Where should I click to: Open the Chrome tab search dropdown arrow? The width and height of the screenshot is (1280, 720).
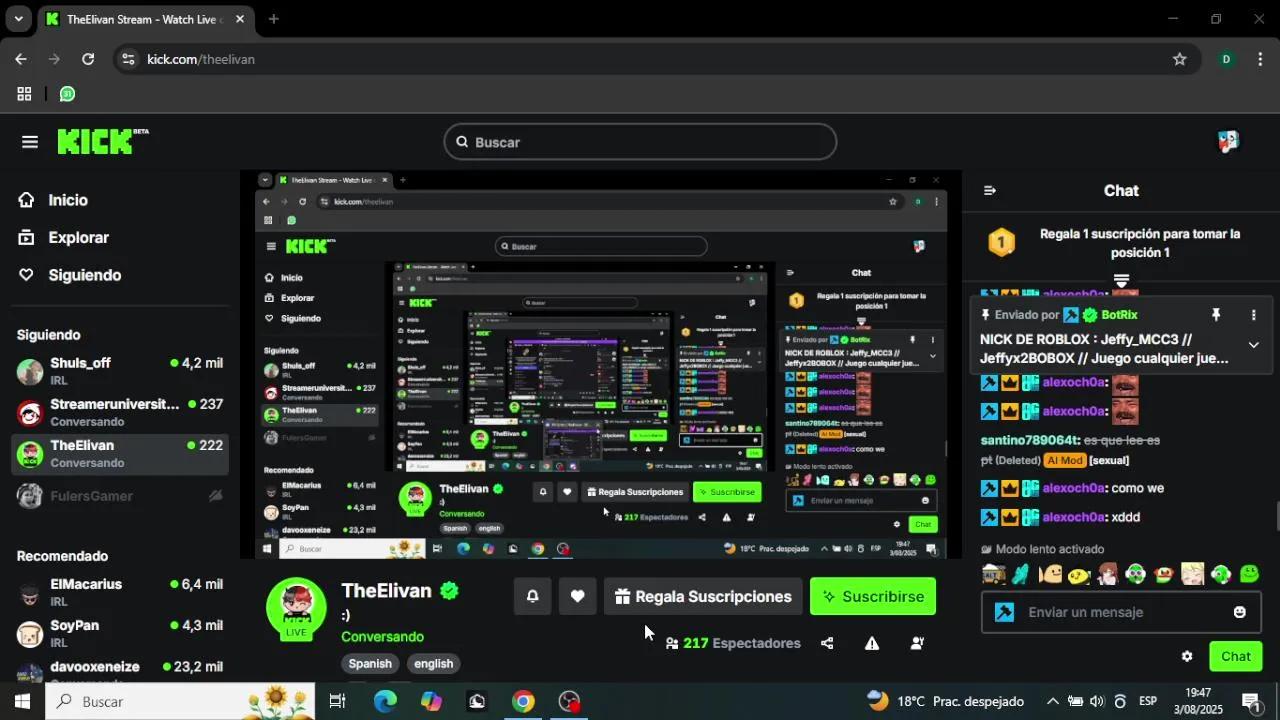click(x=18, y=19)
